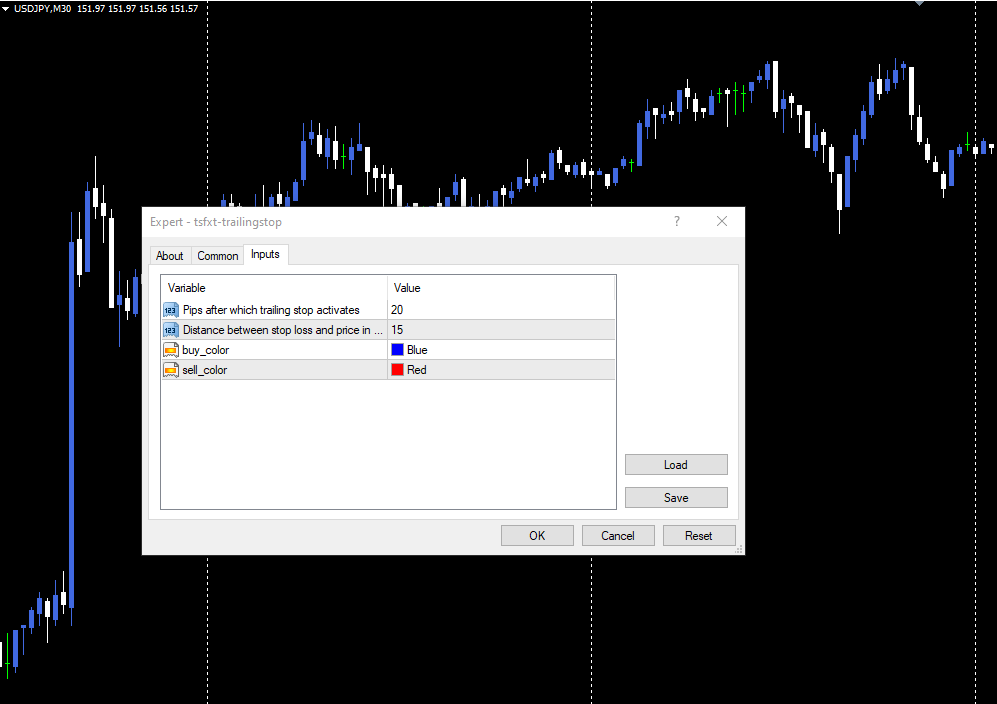Click the 'Blue' value text

(417, 350)
